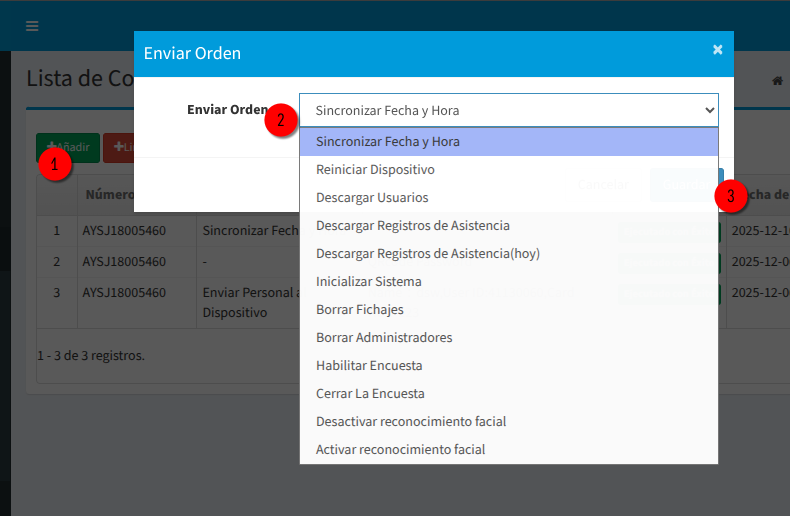Click the home breadcrumb icon
This screenshot has width=790, height=516.
tap(777, 81)
